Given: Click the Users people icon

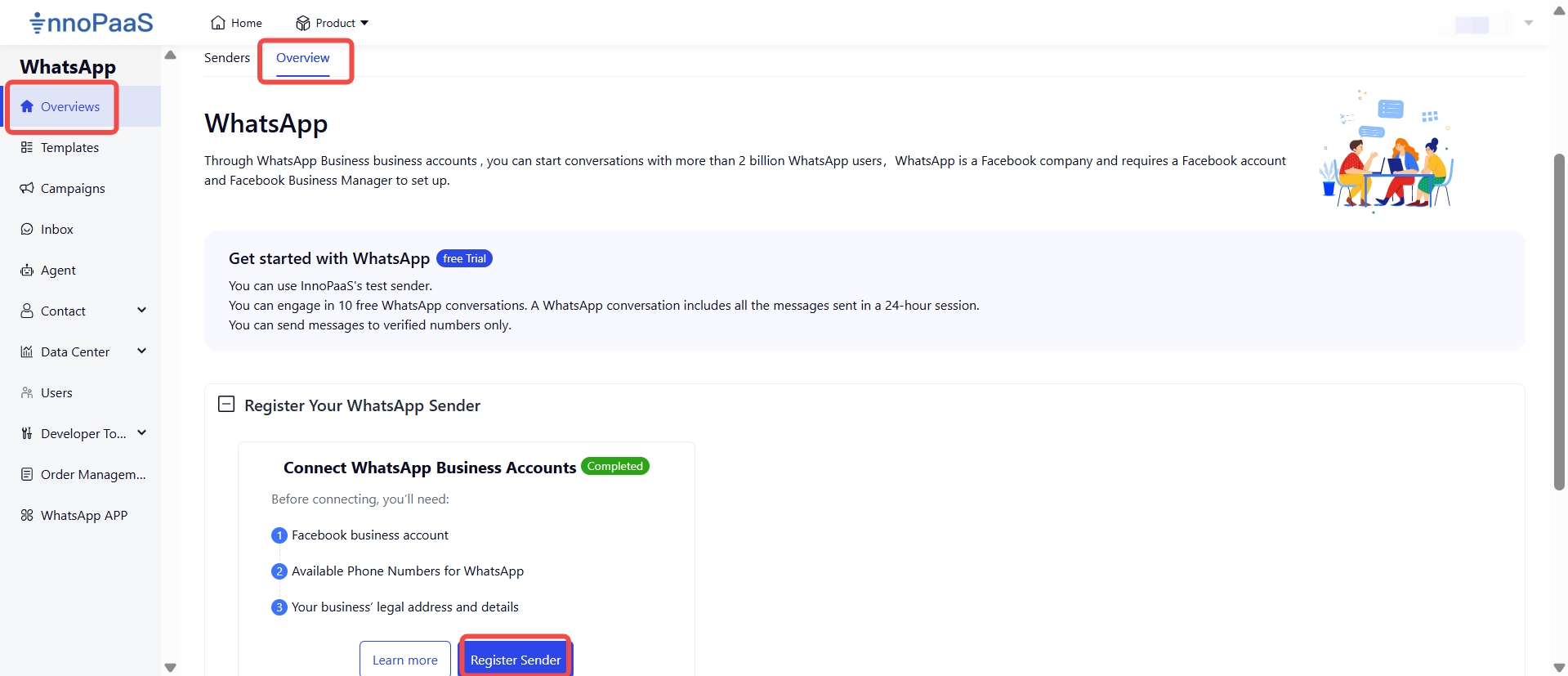Looking at the screenshot, I should [x=27, y=392].
